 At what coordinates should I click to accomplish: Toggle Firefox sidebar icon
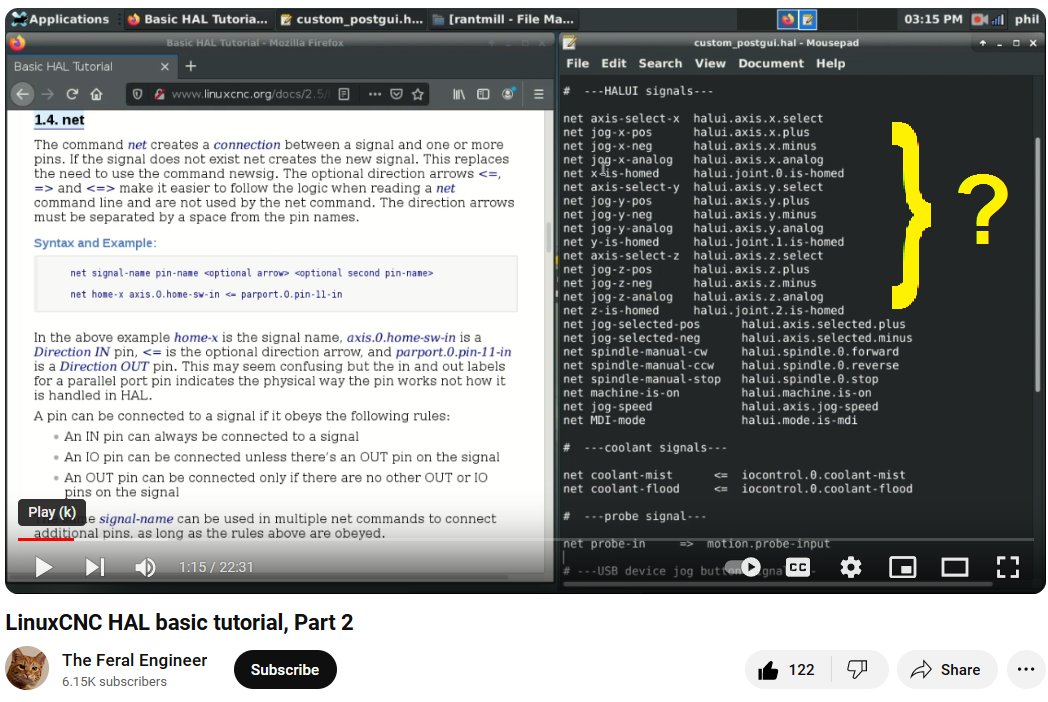(483, 94)
